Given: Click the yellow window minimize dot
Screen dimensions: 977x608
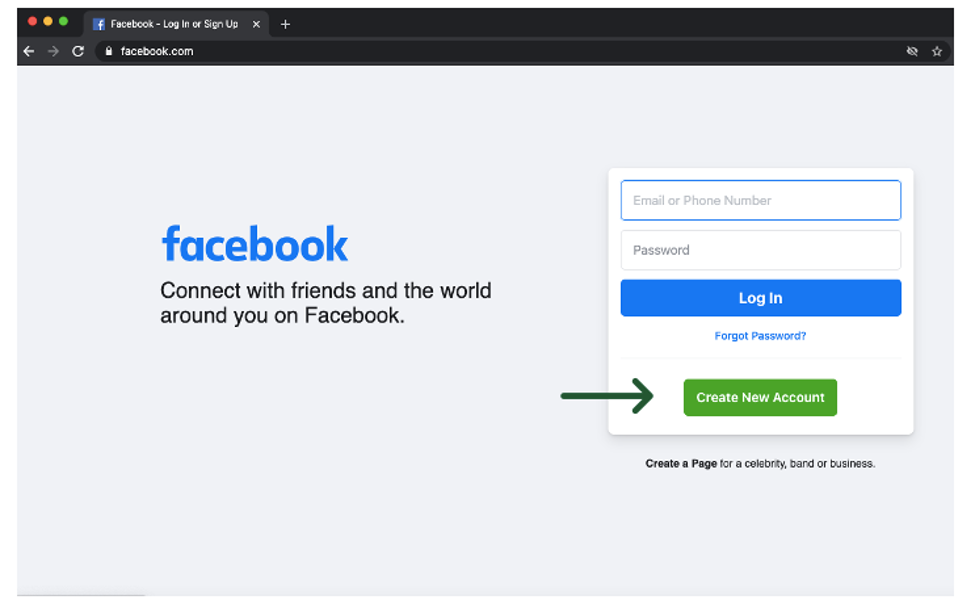Looking at the screenshot, I should tap(48, 21).
